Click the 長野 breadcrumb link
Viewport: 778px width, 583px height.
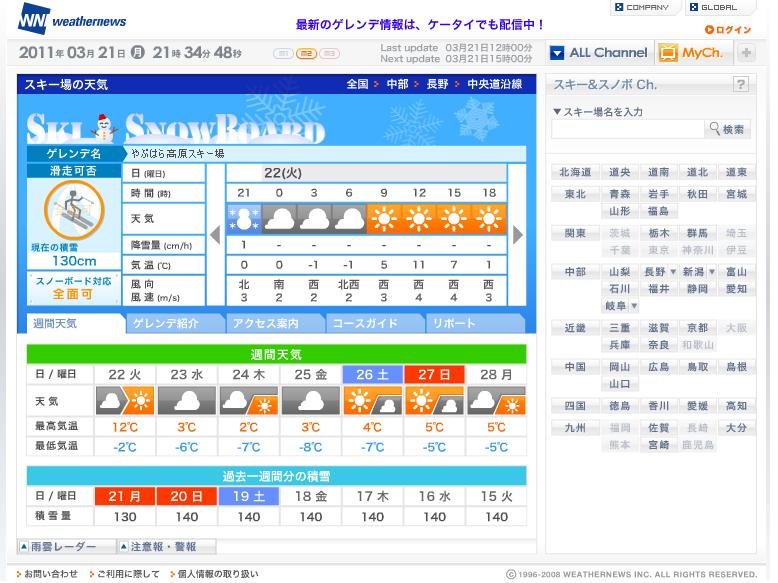click(x=438, y=84)
